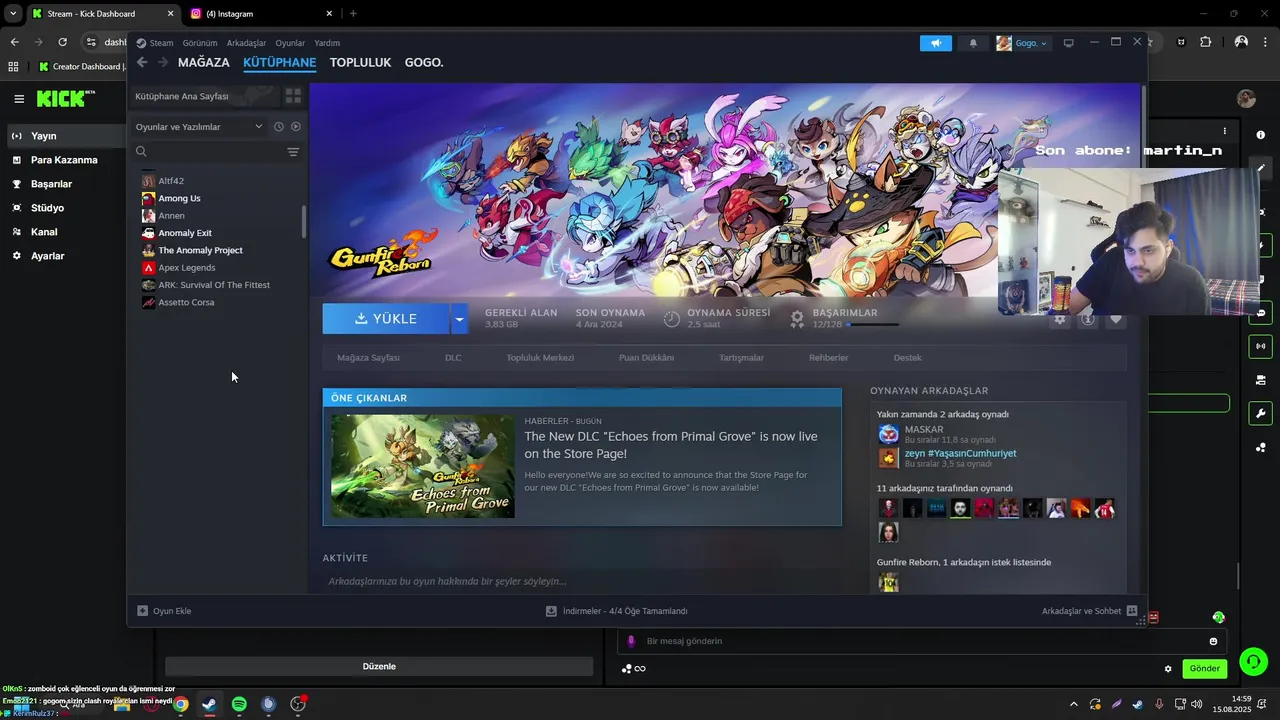Open Arkadaşlar ve Sohbet panel
Viewport: 1280px width, 720px height.
coord(1089,611)
